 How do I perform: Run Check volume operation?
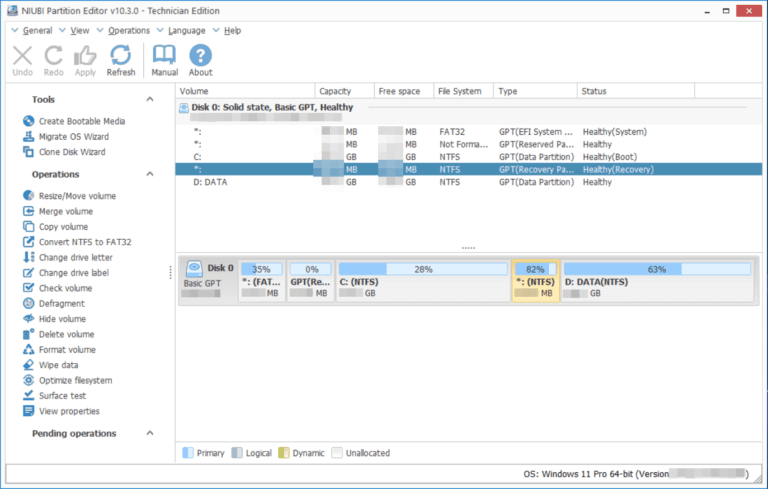pos(58,288)
